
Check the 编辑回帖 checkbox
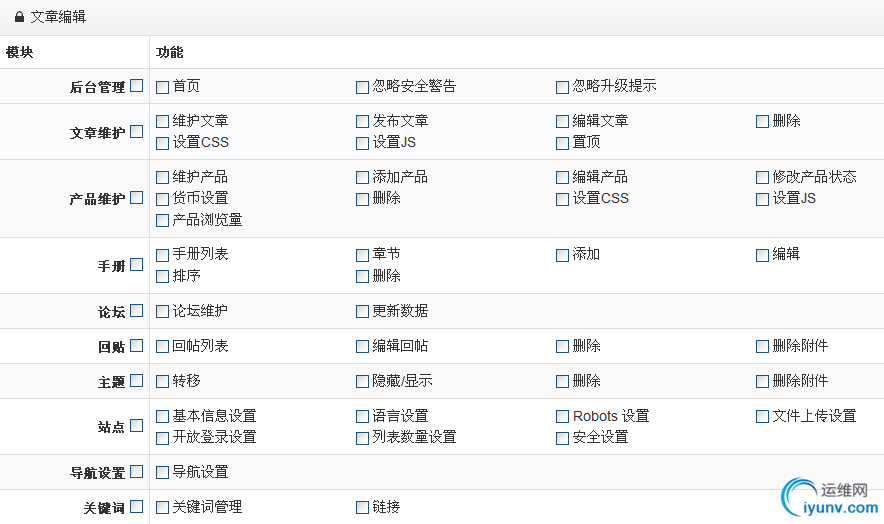pos(362,347)
